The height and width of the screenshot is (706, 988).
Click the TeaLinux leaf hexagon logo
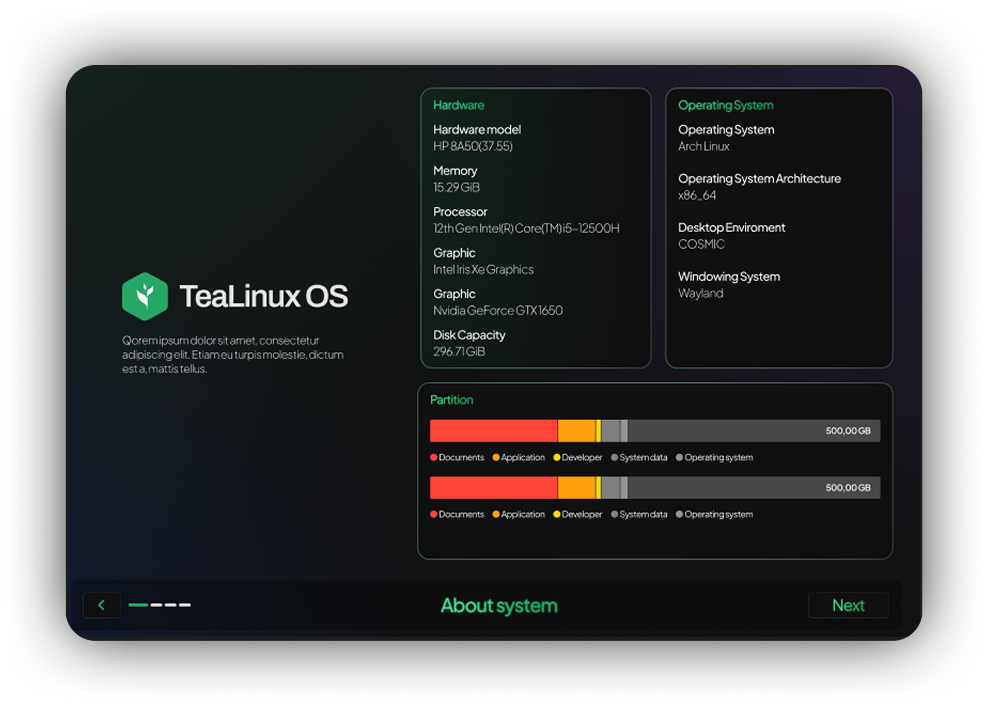145,296
